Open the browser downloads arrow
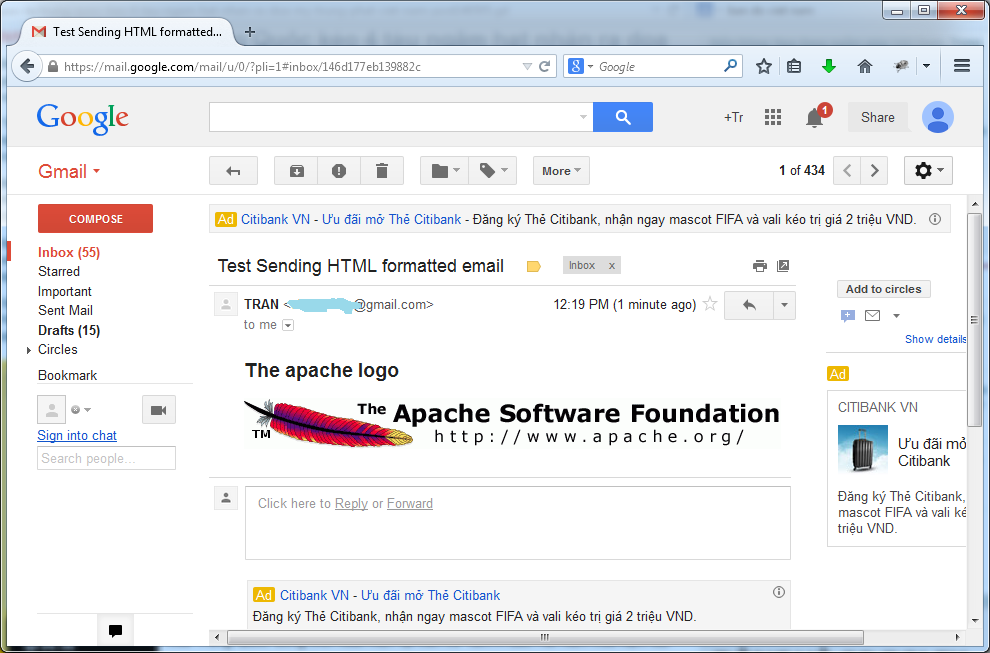This screenshot has width=990, height=653. [828, 66]
